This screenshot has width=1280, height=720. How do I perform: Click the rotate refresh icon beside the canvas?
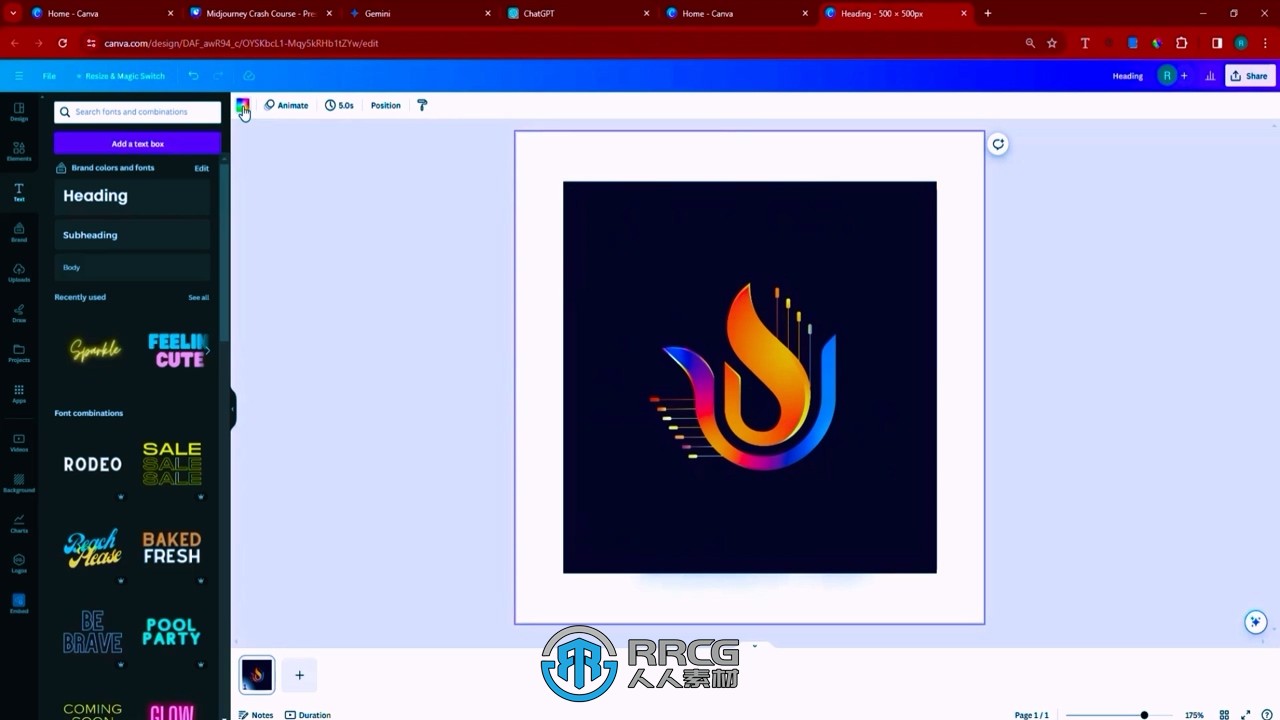pos(998,144)
